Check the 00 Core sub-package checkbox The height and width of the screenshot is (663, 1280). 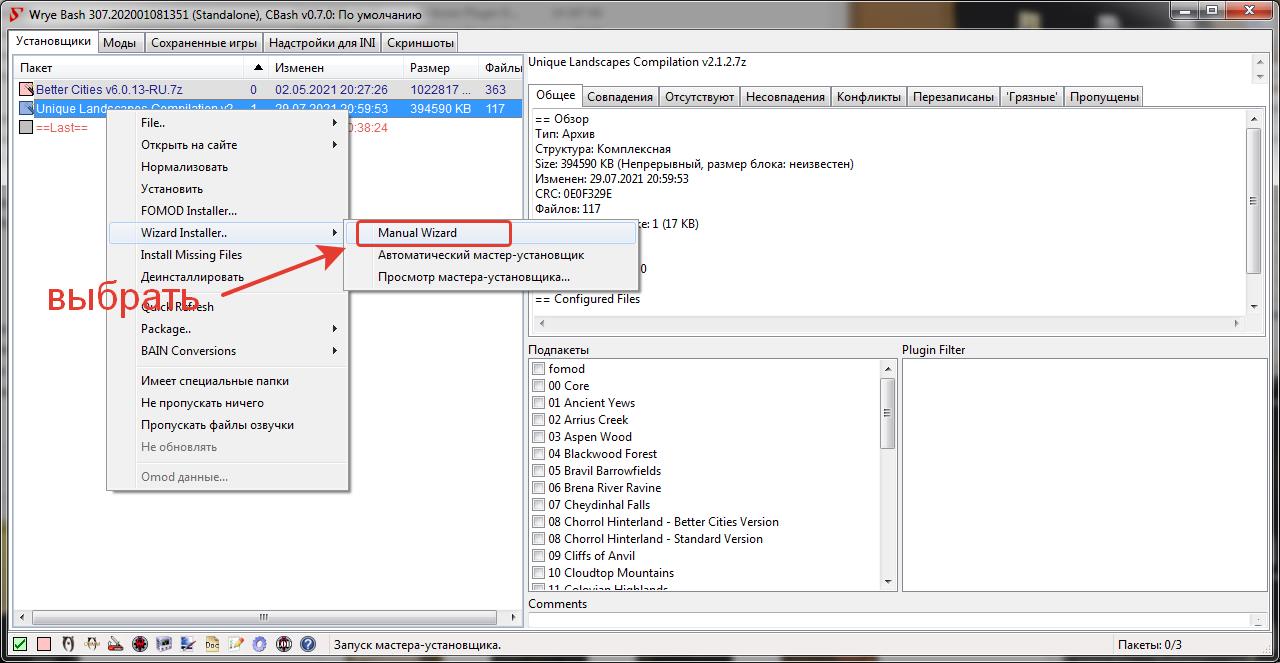coord(539,386)
